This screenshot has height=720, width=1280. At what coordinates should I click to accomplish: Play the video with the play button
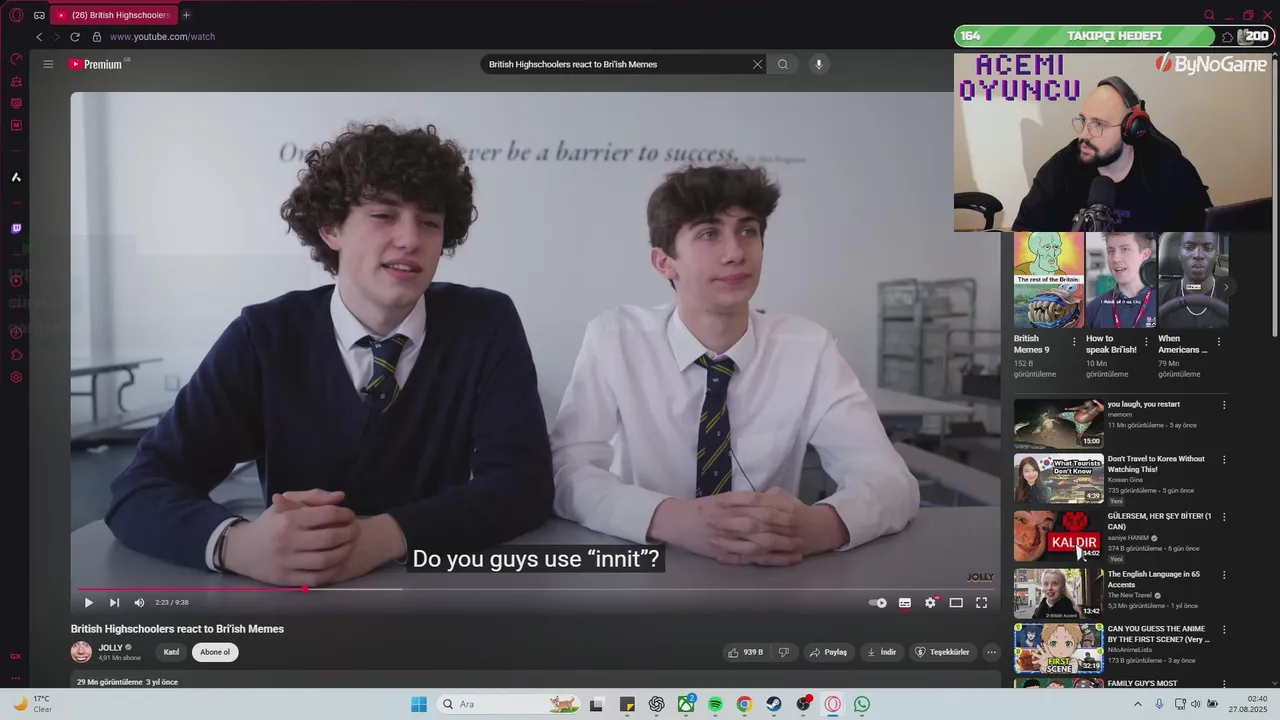[x=88, y=603]
